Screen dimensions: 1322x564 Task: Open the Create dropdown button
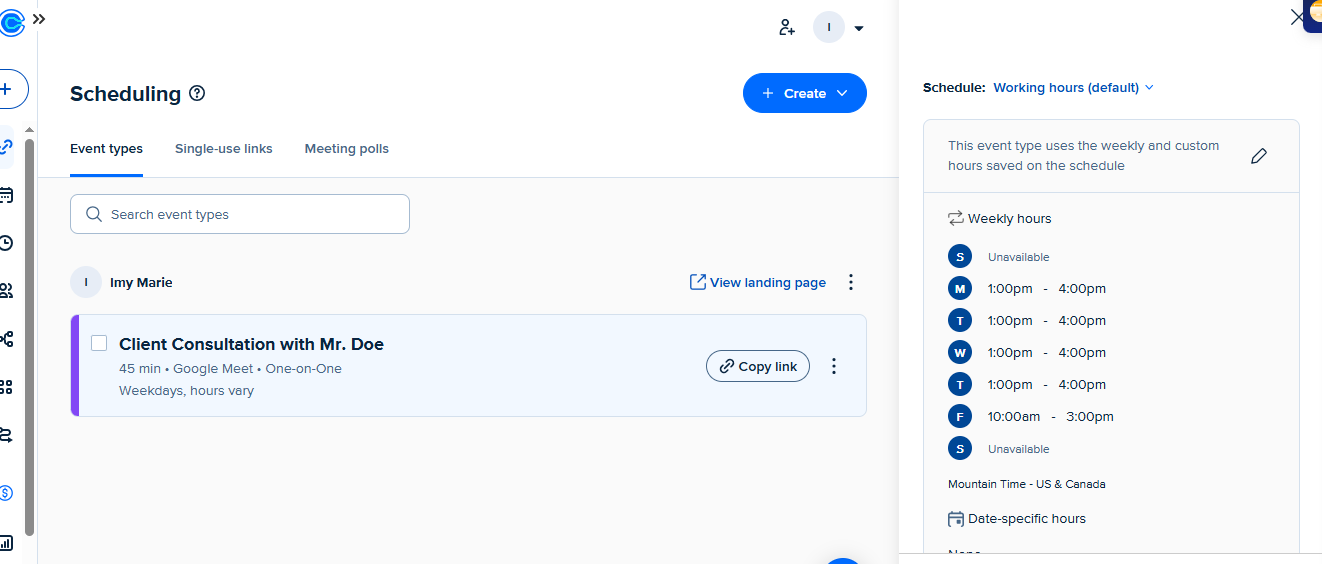[804, 93]
